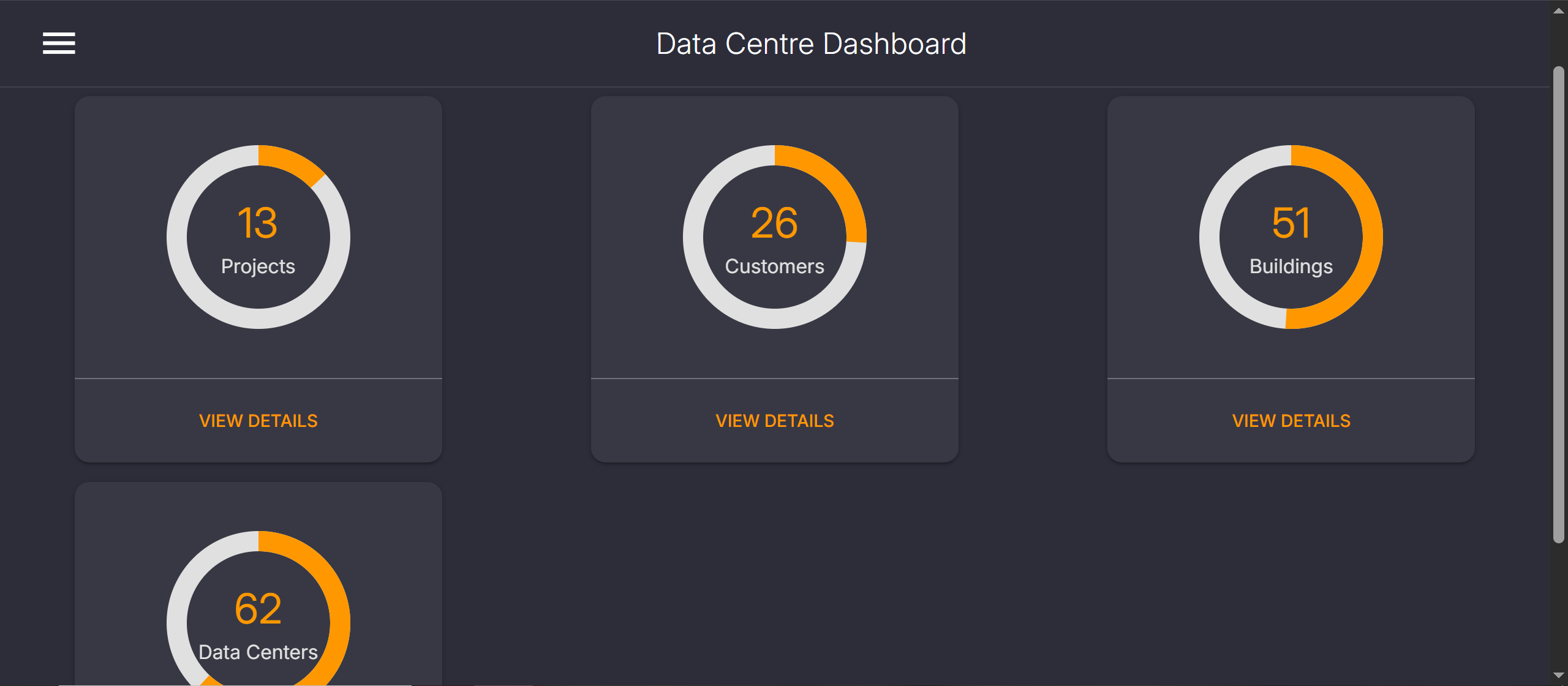Click the number 62 in the Data Centers chart
This screenshot has height=686, width=1568.
pyautogui.click(x=258, y=609)
